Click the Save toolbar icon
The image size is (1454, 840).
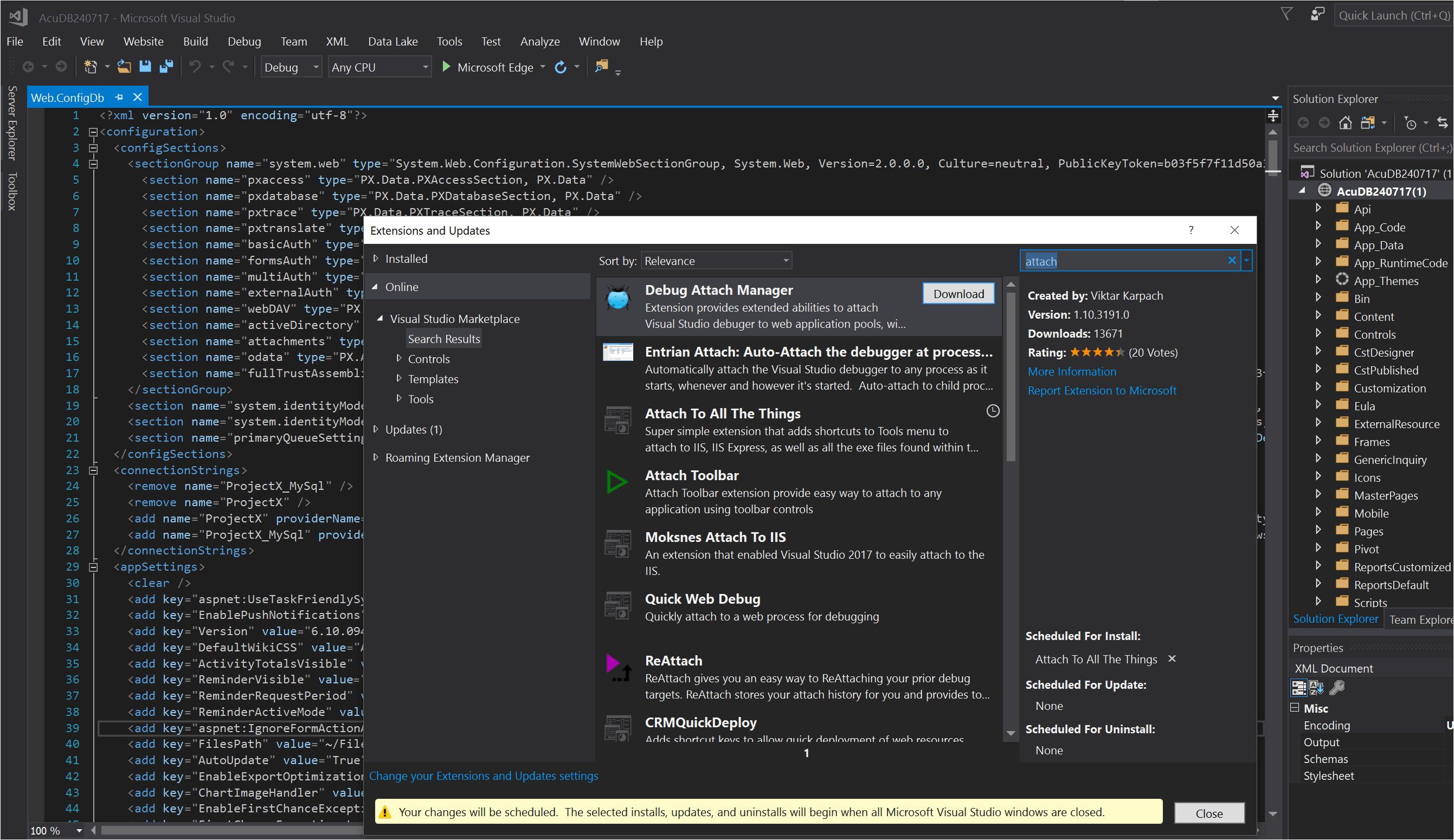(x=145, y=67)
